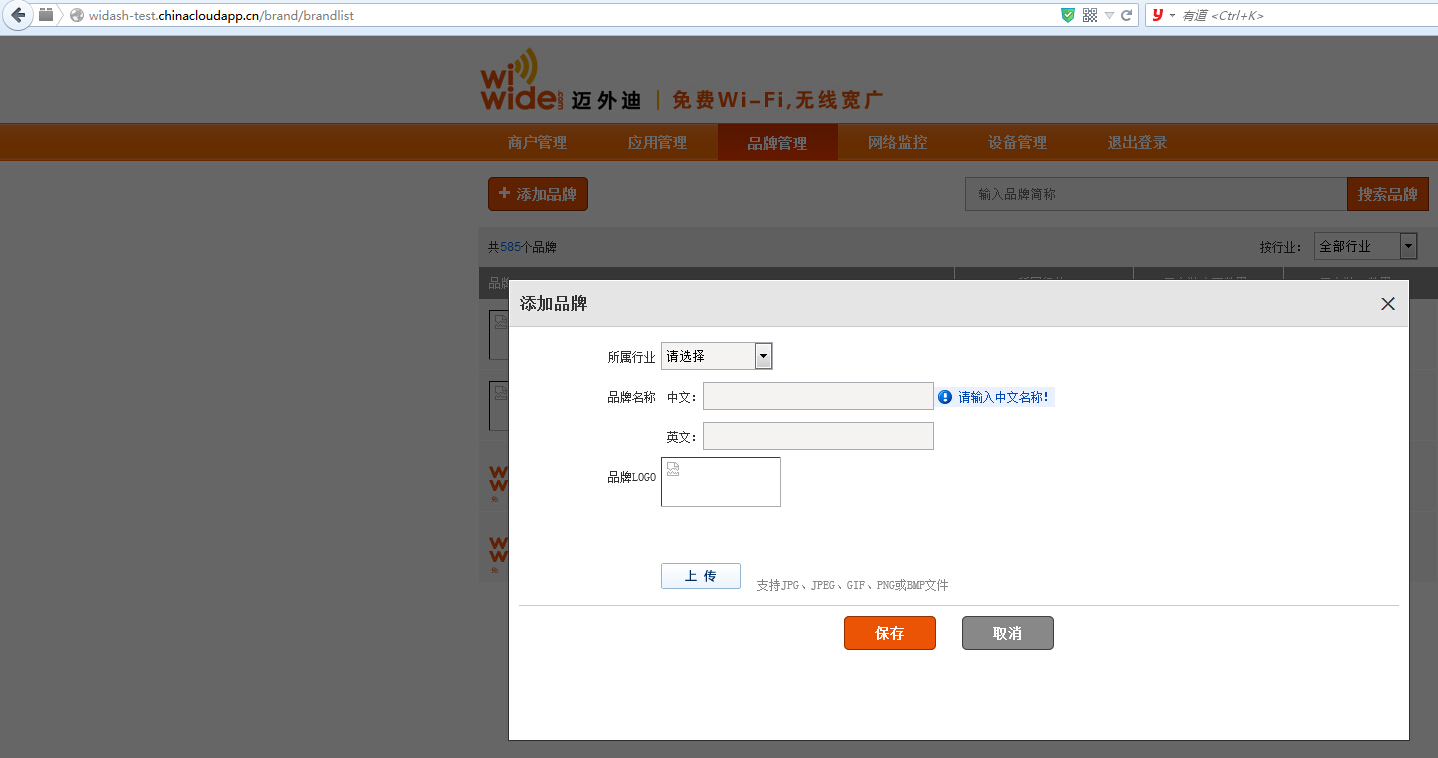Select the 品牌管理 tab

(777, 142)
